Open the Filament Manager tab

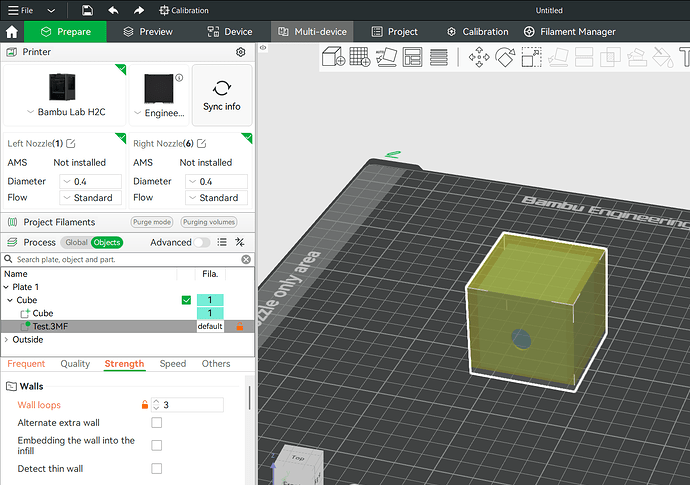(x=569, y=32)
